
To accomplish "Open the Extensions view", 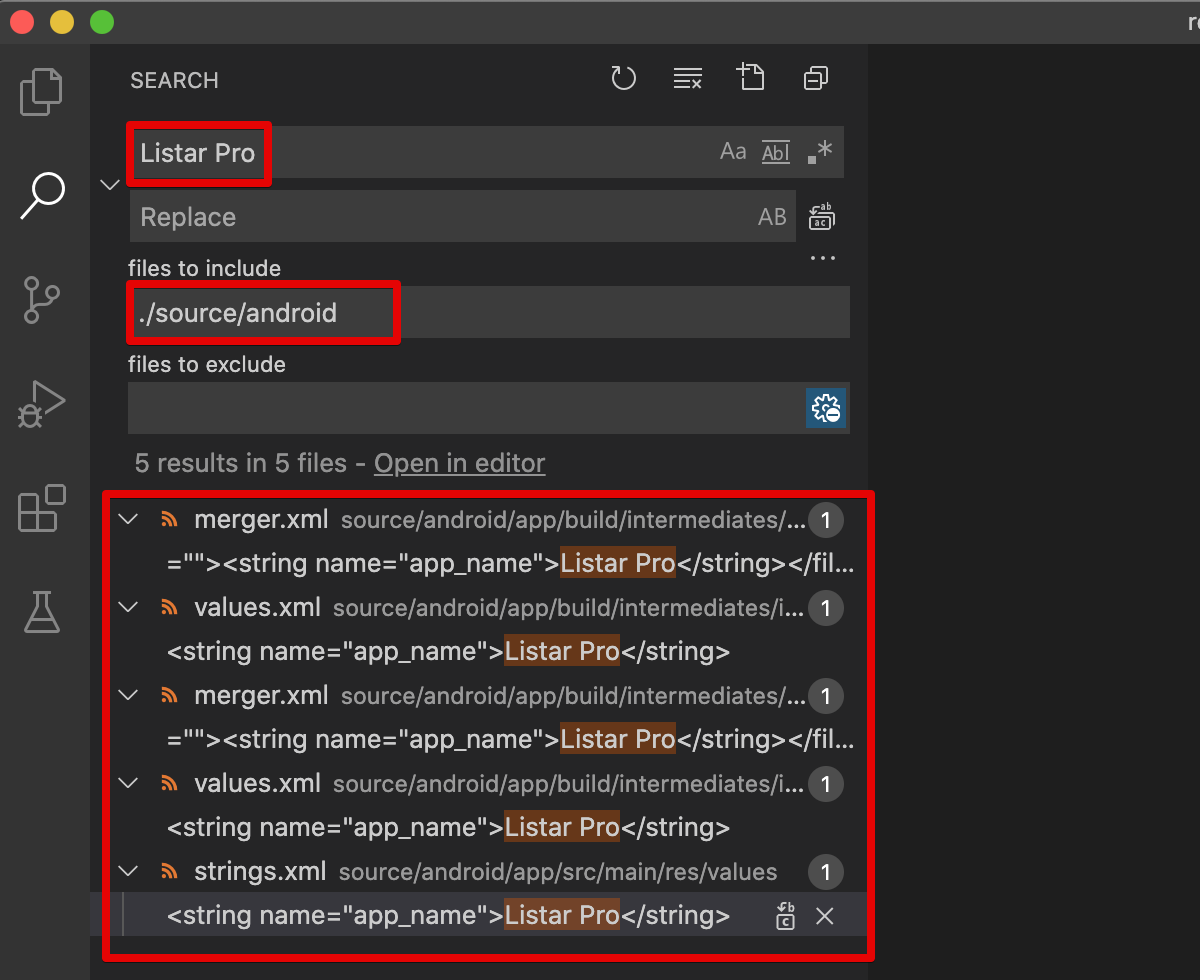I will point(42,508).
